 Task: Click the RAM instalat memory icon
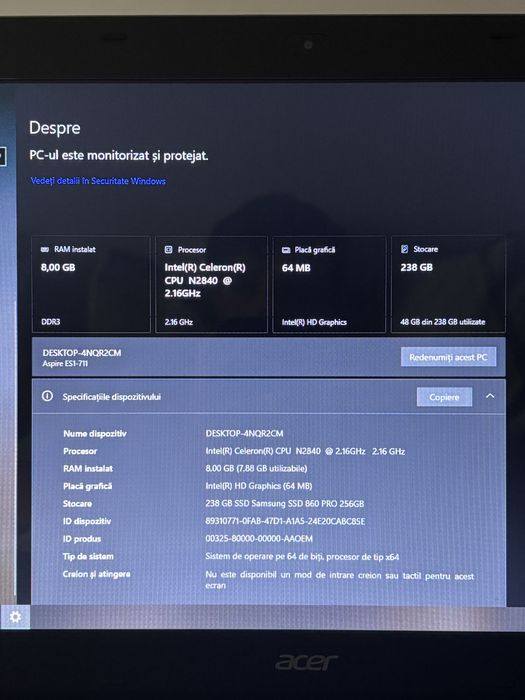pyautogui.click(x=45, y=250)
